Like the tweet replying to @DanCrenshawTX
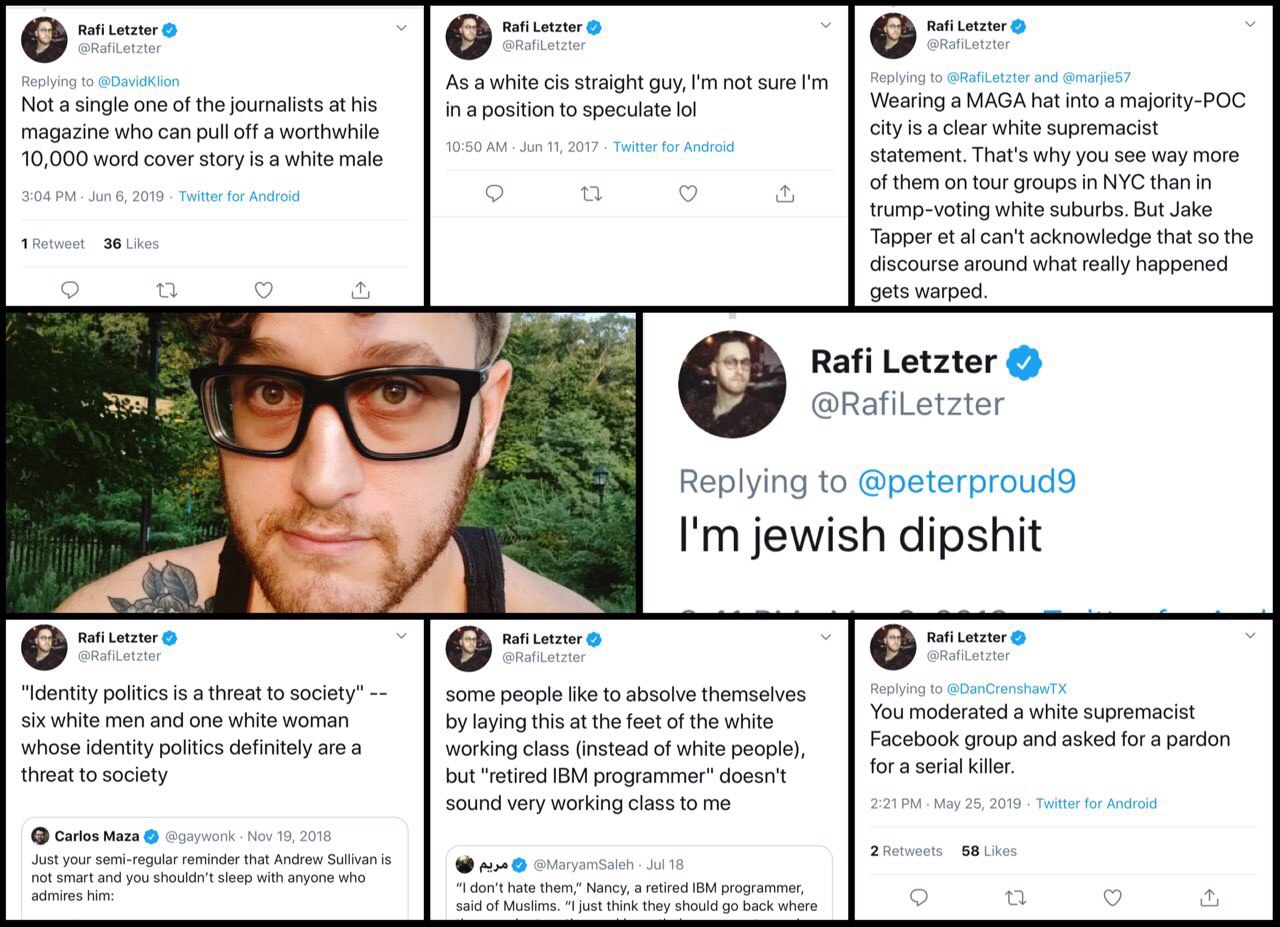Screen dimensions: 1280x927 pos(1112,897)
